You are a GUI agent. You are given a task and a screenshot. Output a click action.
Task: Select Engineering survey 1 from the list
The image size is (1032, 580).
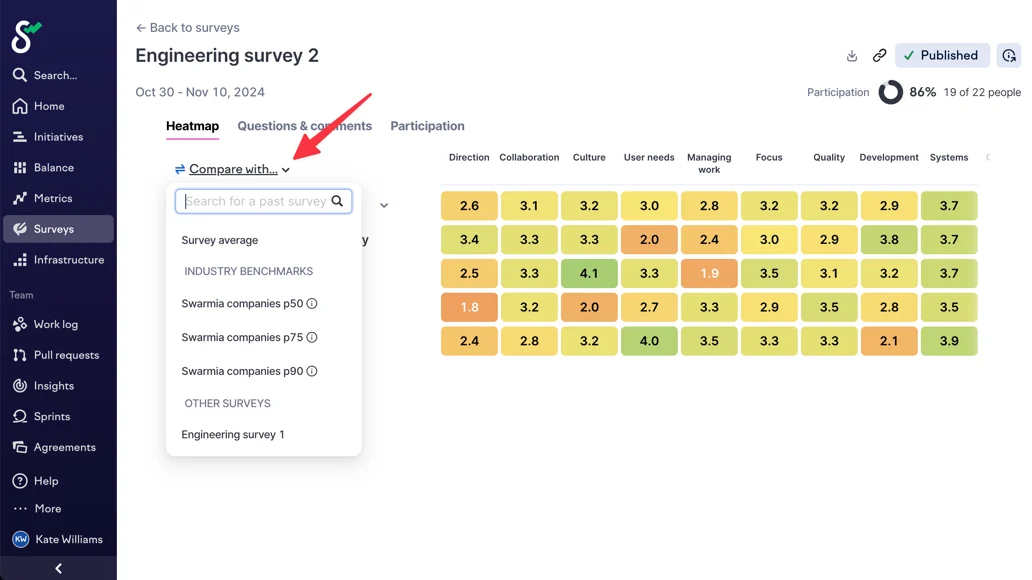(233, 435)
